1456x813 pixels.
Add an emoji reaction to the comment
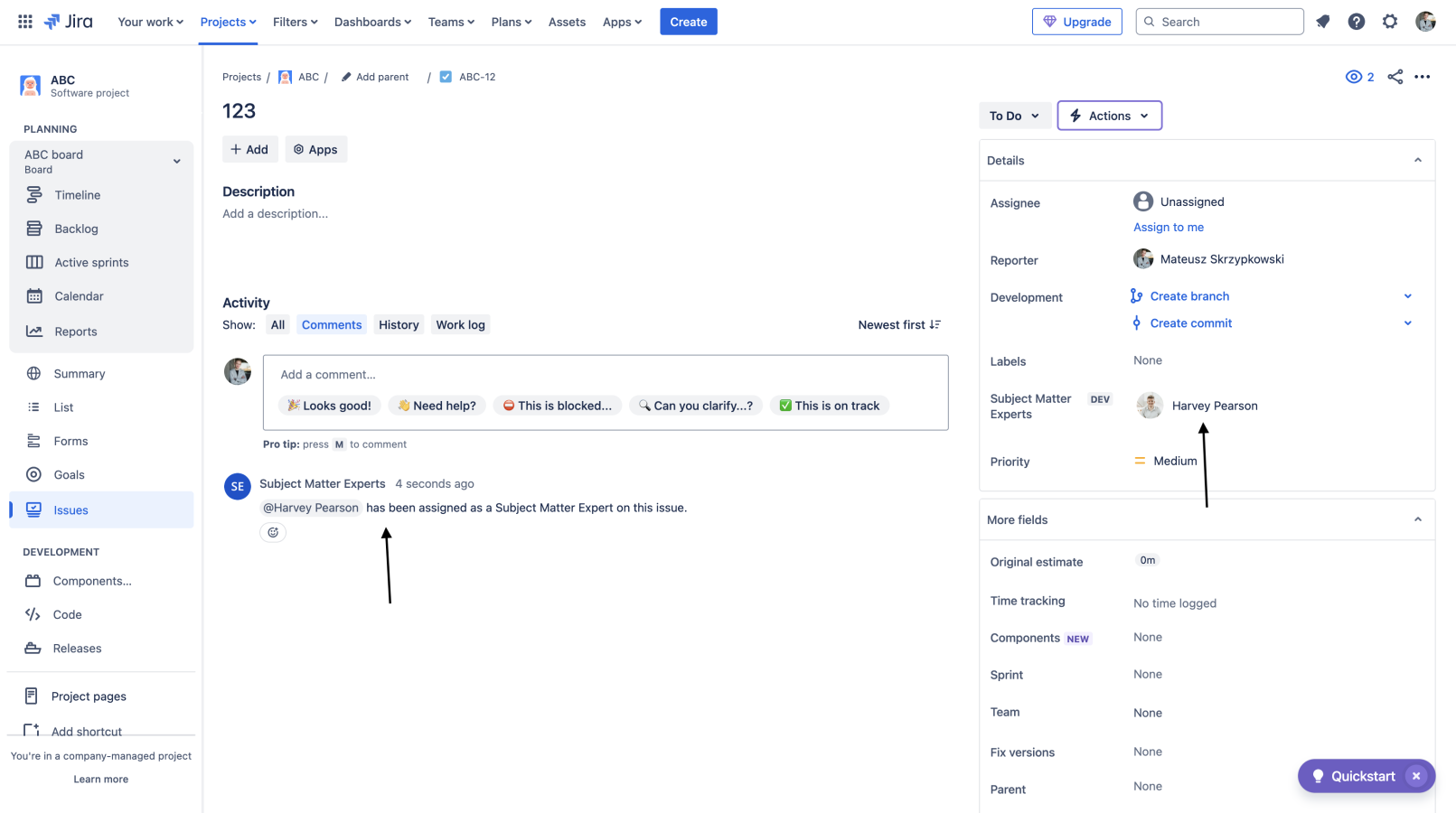tap(273, 533)
